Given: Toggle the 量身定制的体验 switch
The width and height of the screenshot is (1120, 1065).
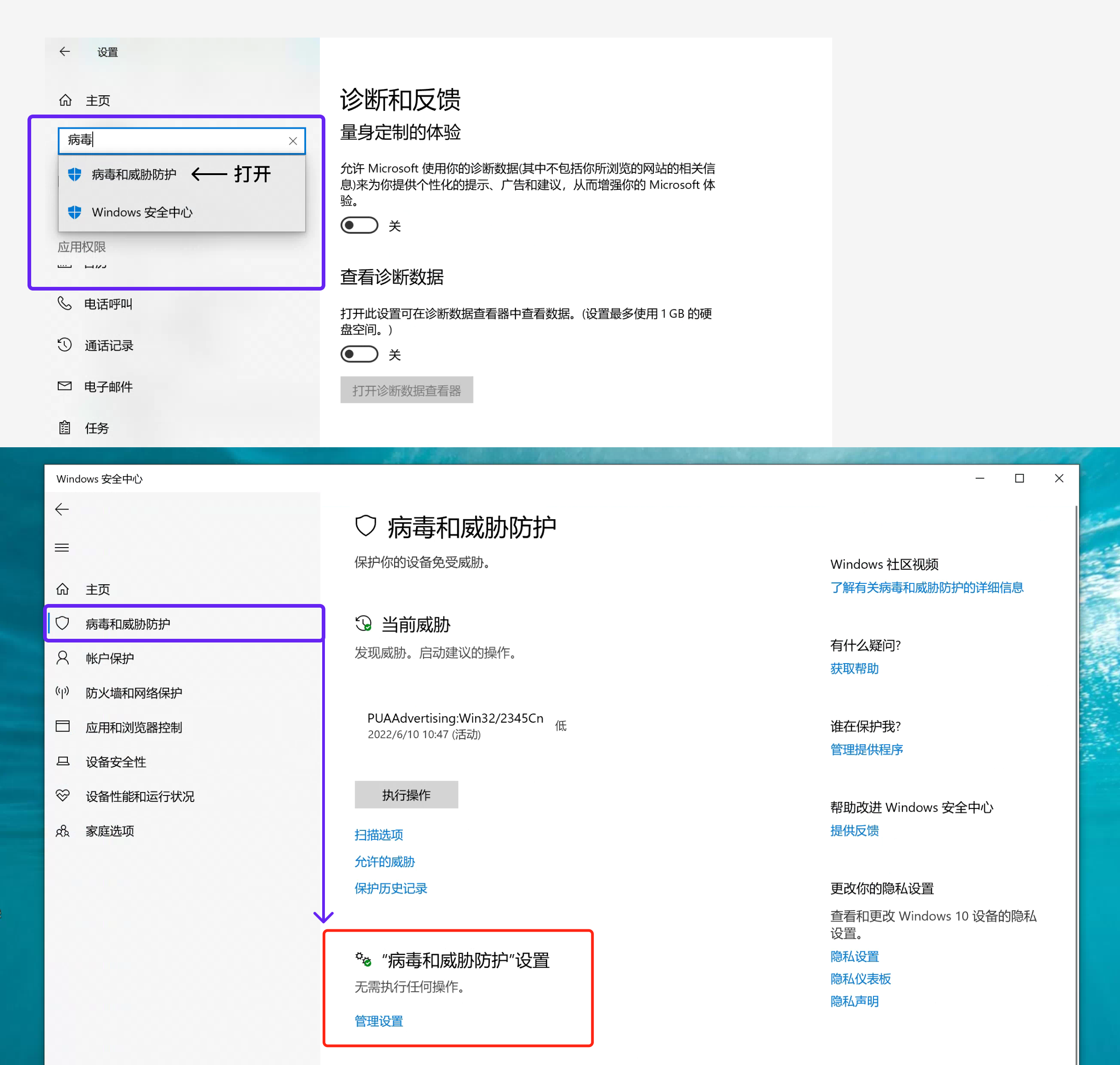Looking at the screenshot, I should point(359,225).
